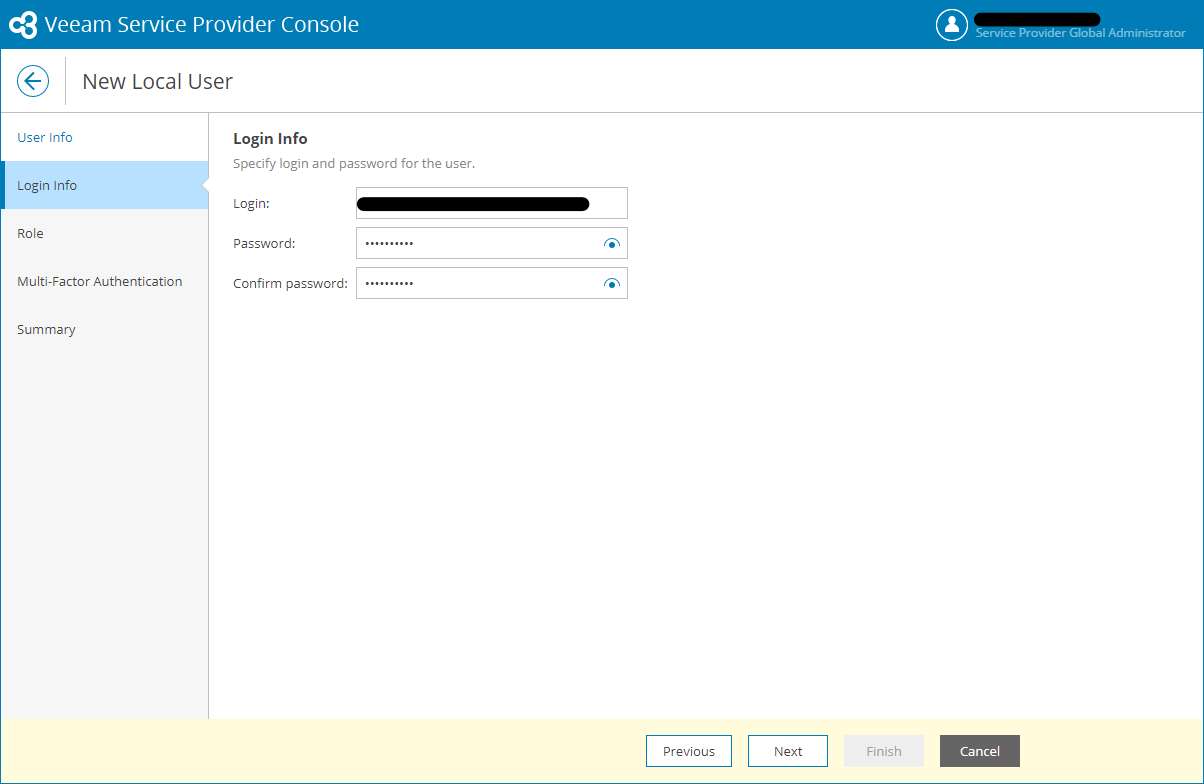Click the New Local User heading
Image resolution: width=1204 pixels, height=784 pixels.
(x=157, y=82)
